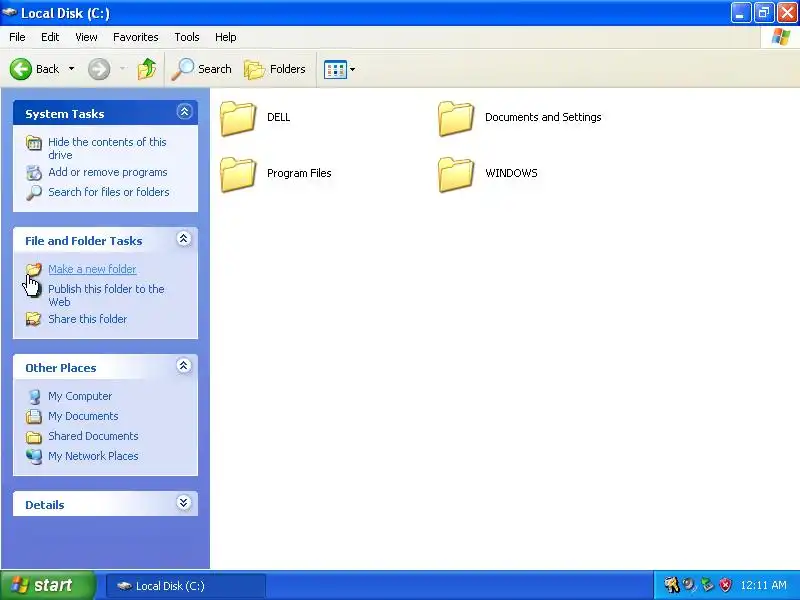Go to My Computer in Other Places
The height and width of the screenshot is (600, 800).
[80, 396]
